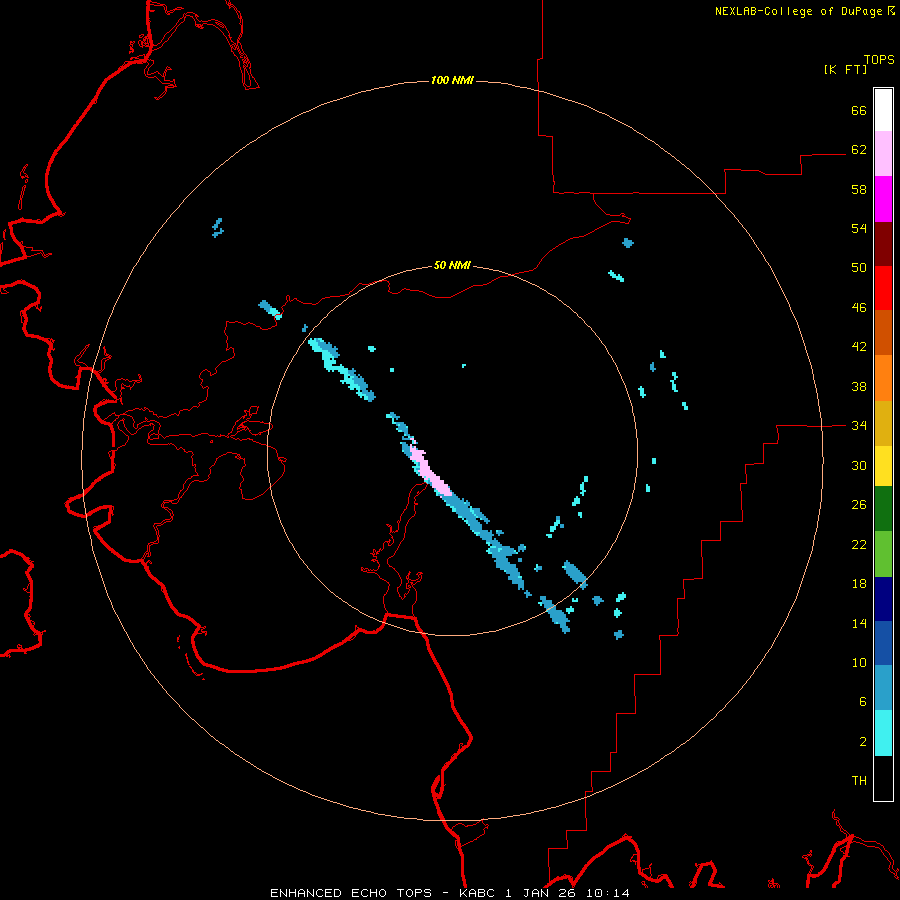The image size is (900, 900).
Task: Click the 58 value on the legend
Action: click(x=859, y=189)
